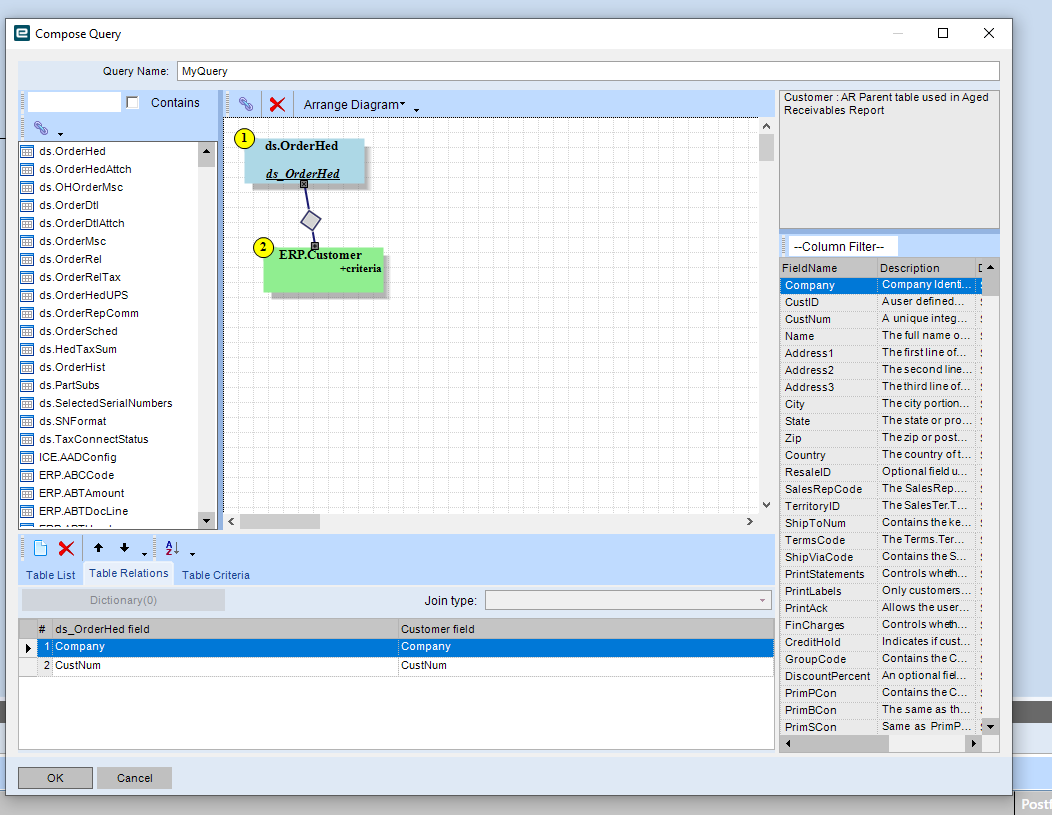Move the relation down with the down arrow
The height and width of the screenshot is (815, 1052).
tap(124, 548)
